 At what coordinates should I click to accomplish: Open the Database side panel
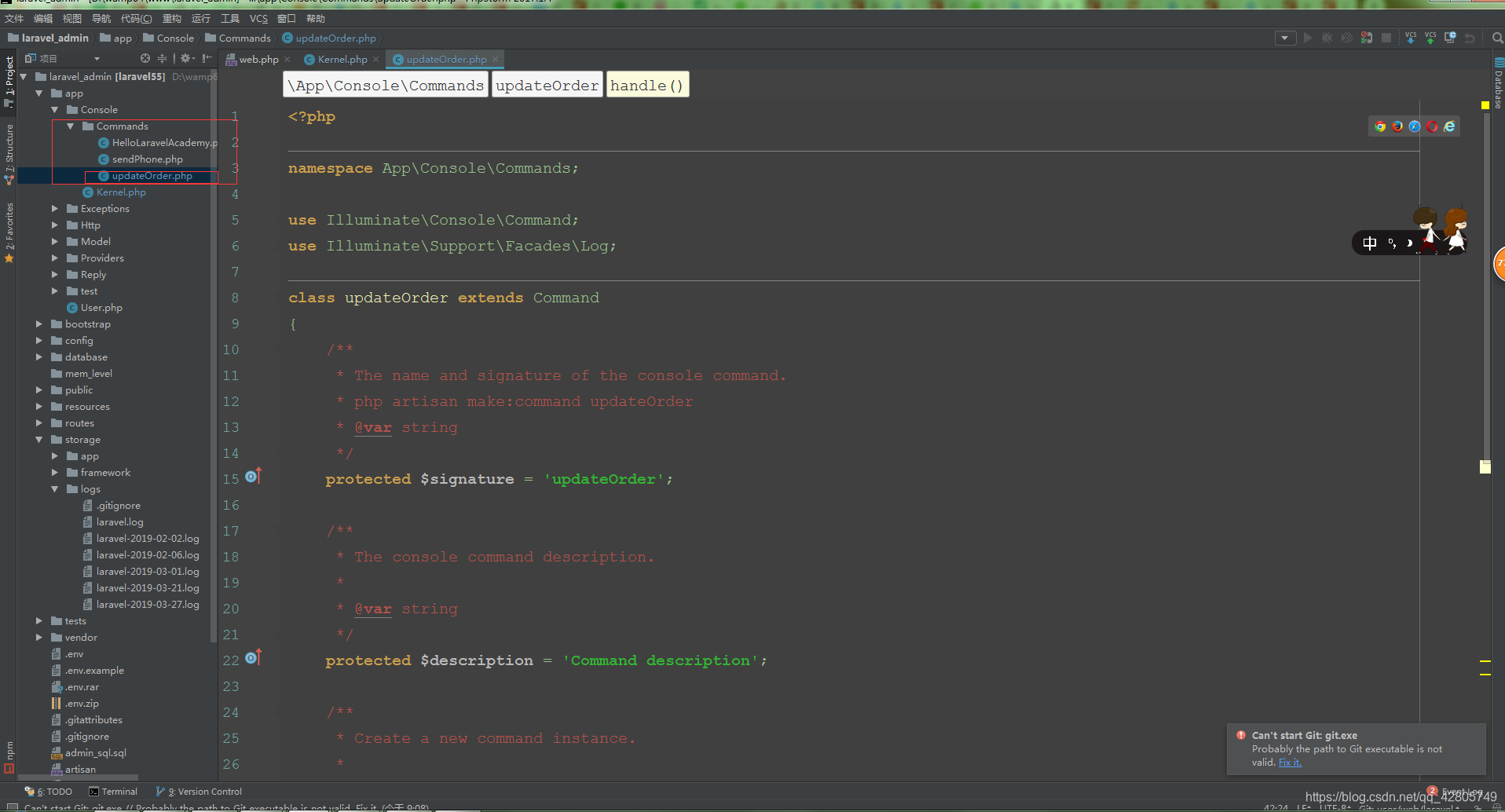[1498, 83]
